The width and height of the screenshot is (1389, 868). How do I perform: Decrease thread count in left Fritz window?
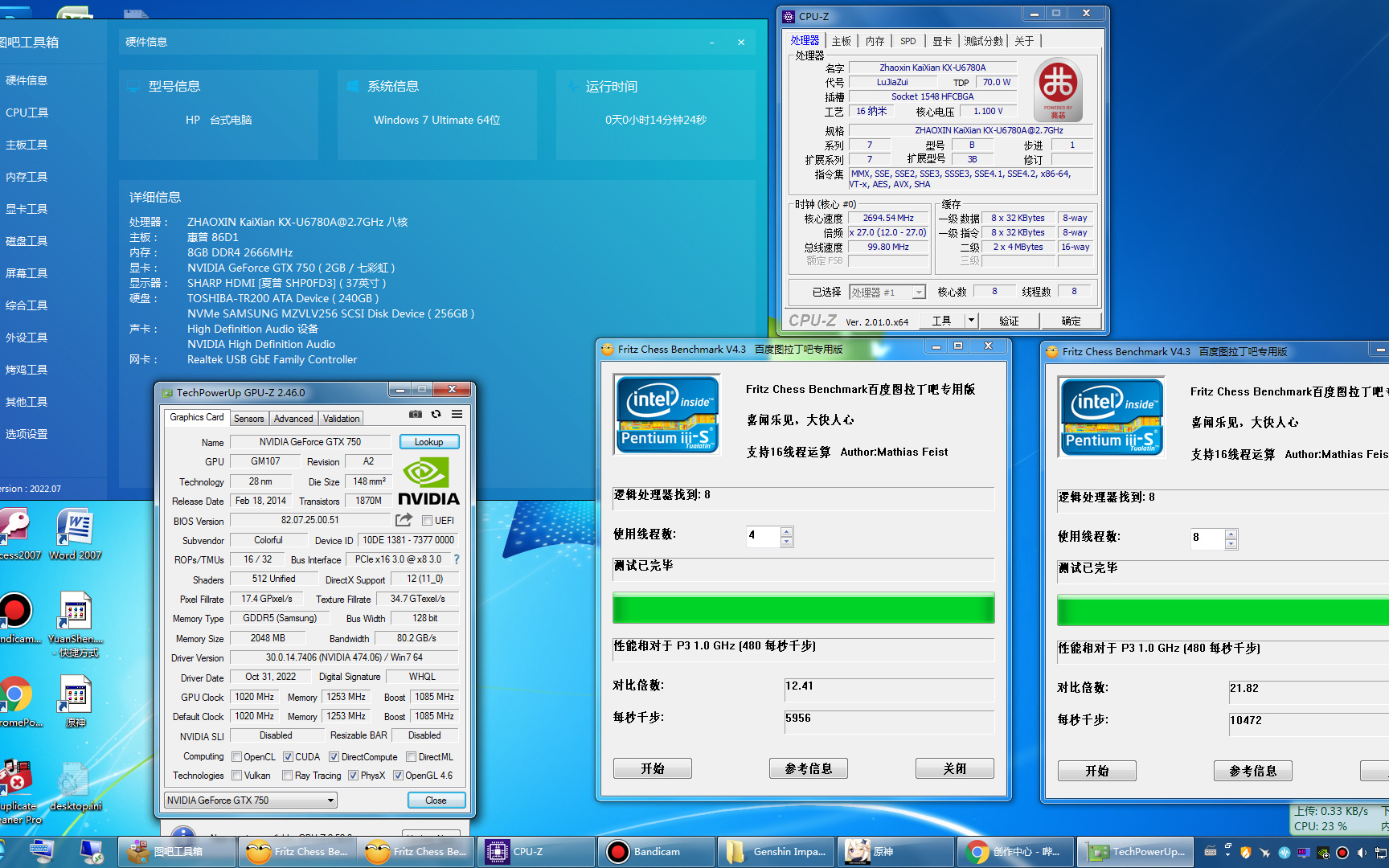(x=787, y=542)
